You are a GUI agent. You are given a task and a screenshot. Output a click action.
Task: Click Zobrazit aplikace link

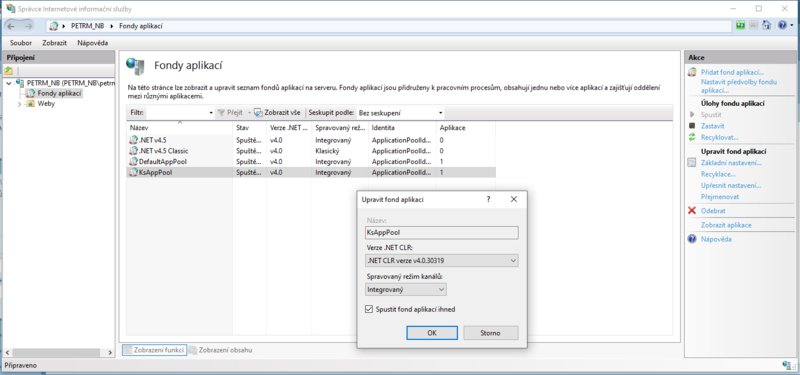726,225
